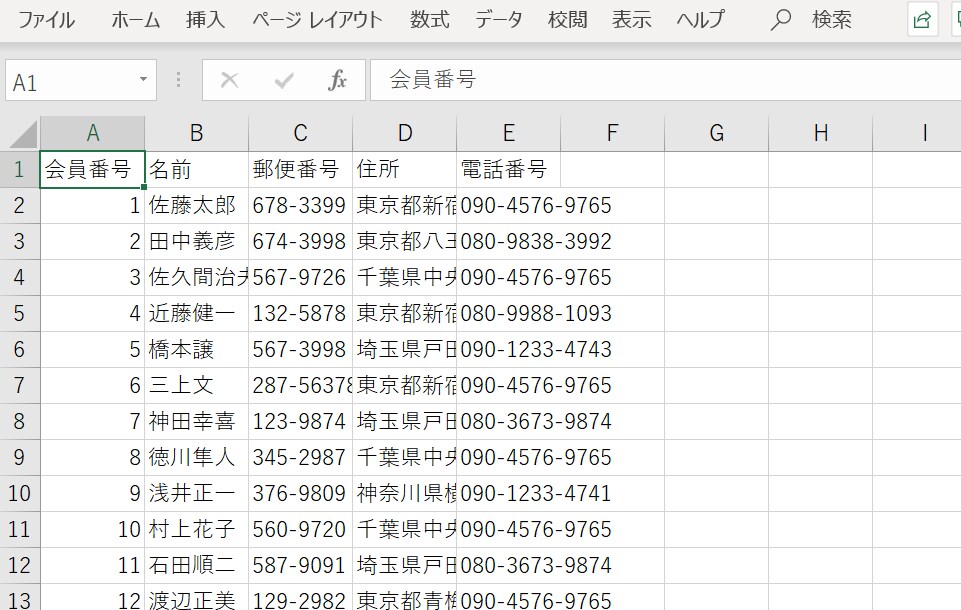
Task: Select row 12 header
Action: 20,565
